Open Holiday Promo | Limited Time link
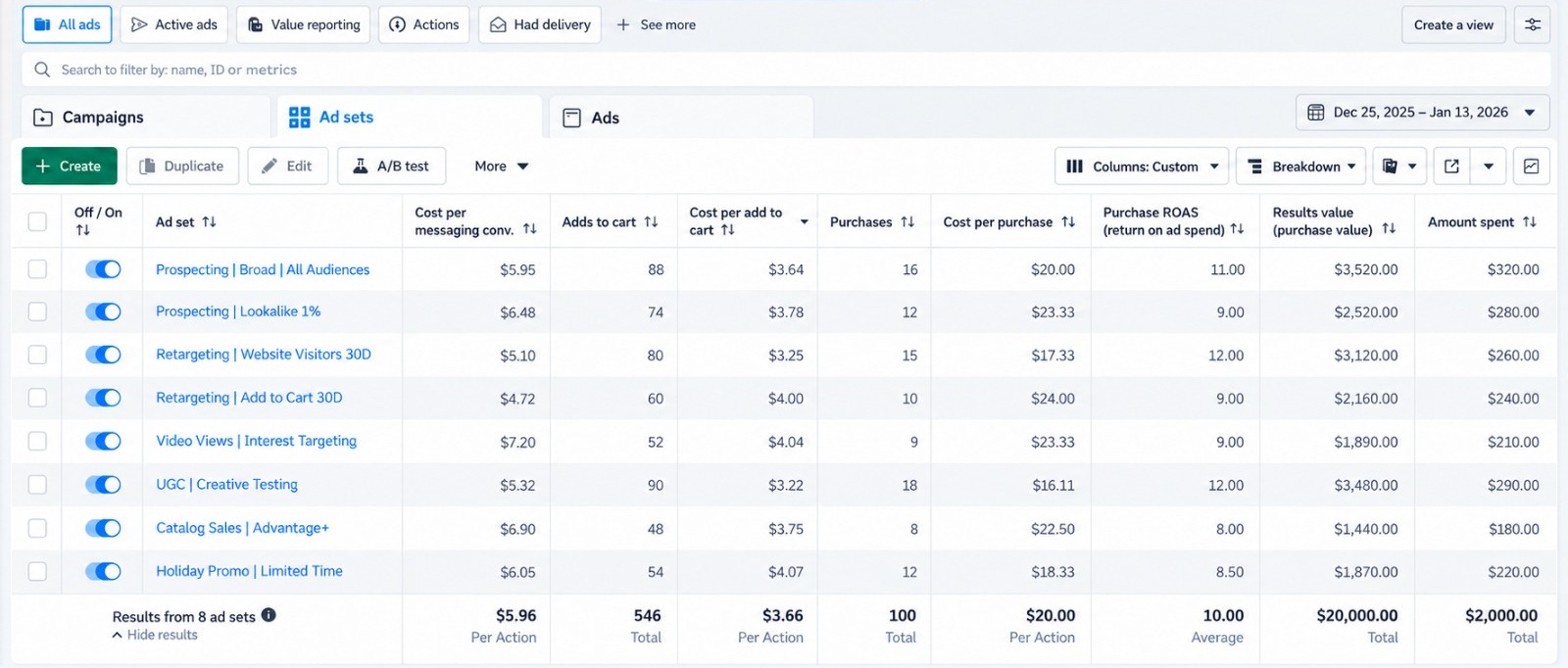 pyautogui.click(x=249, y=571)
